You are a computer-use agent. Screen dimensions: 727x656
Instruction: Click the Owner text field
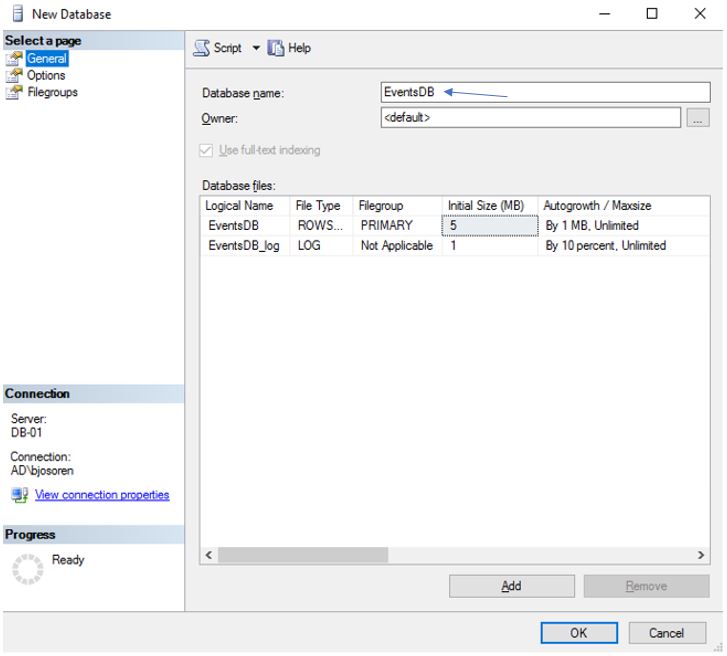click(x=530, y=118)
